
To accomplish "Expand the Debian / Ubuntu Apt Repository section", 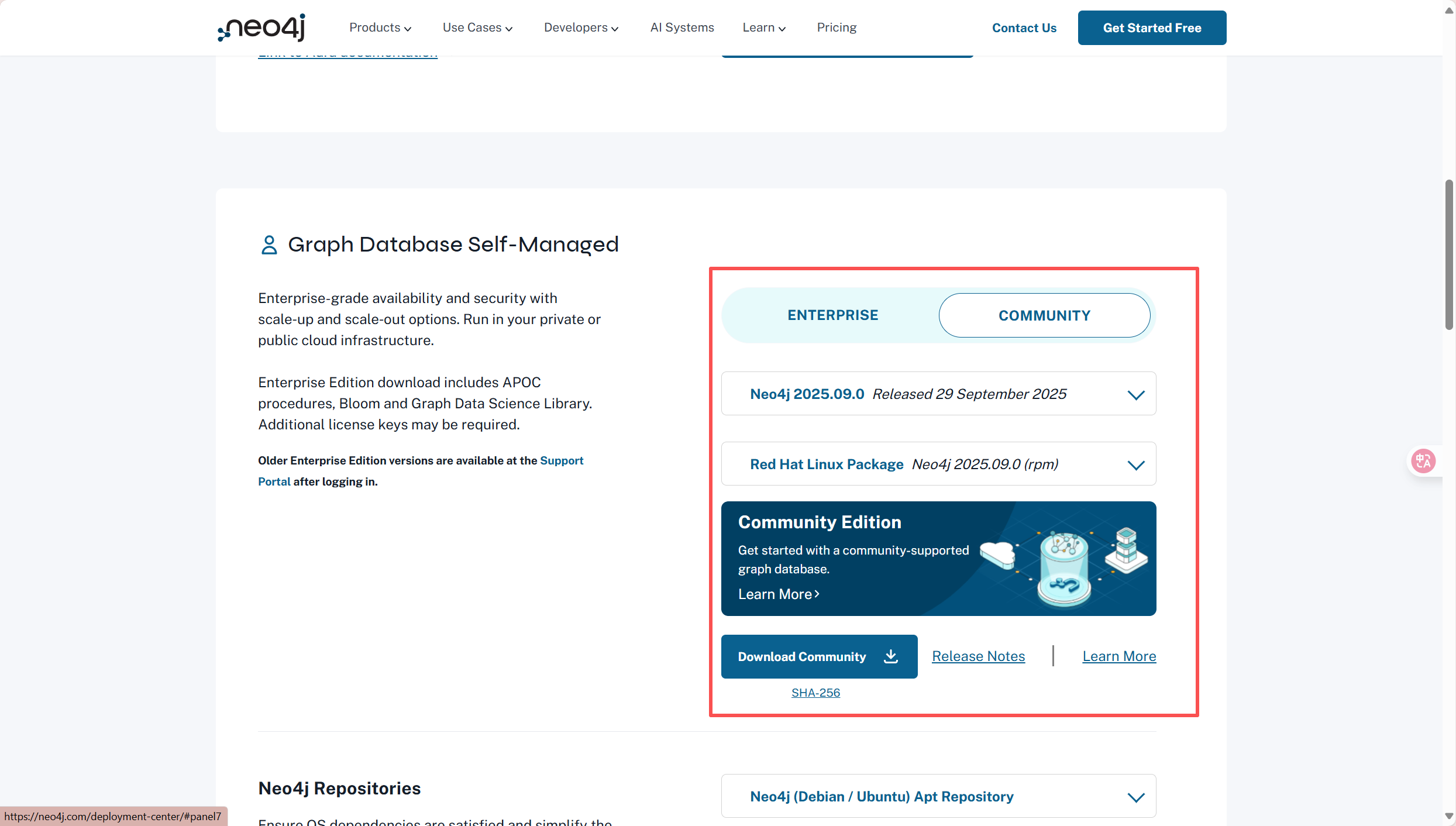I will (x=938, y=796).
